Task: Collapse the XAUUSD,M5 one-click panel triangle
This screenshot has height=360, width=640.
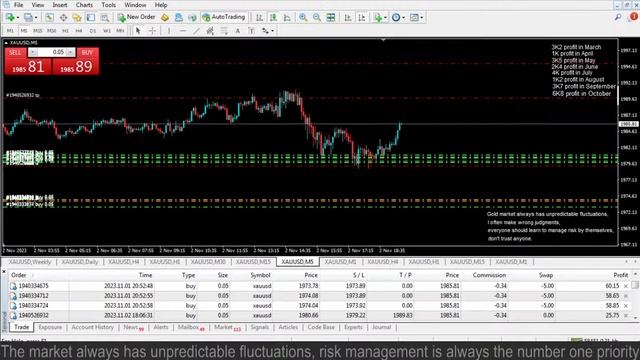Action: pyautogui.click(x=6, y=42)
